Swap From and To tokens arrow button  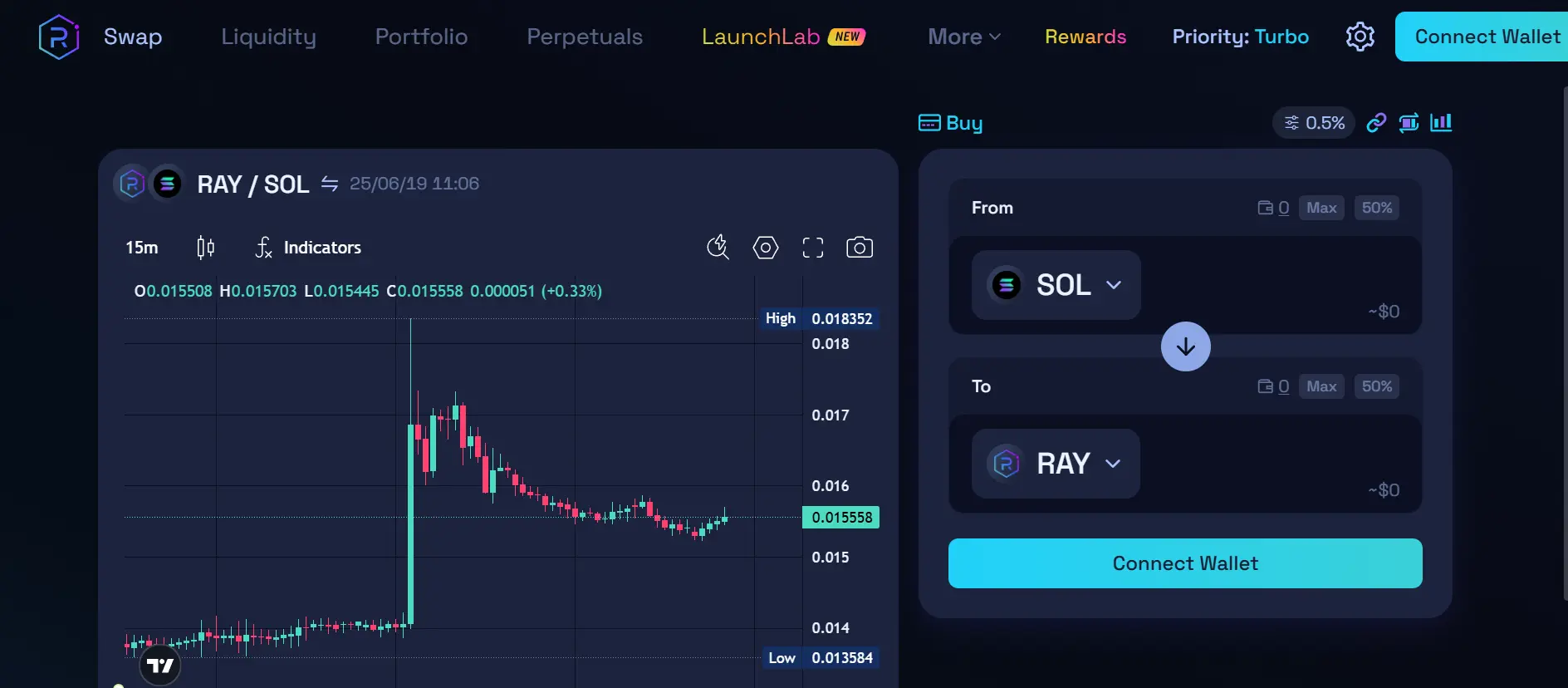pyautogui.click(x=1185, y=346)
